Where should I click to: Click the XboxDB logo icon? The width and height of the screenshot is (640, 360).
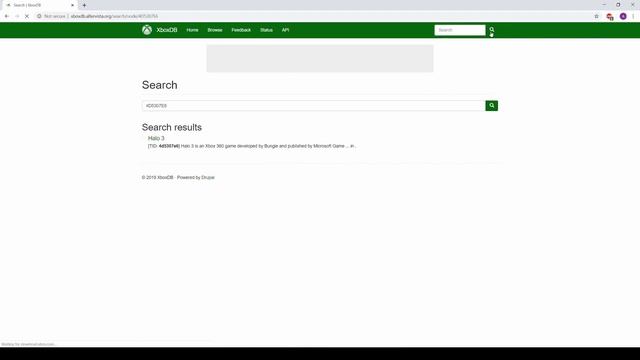pos(147,30)
